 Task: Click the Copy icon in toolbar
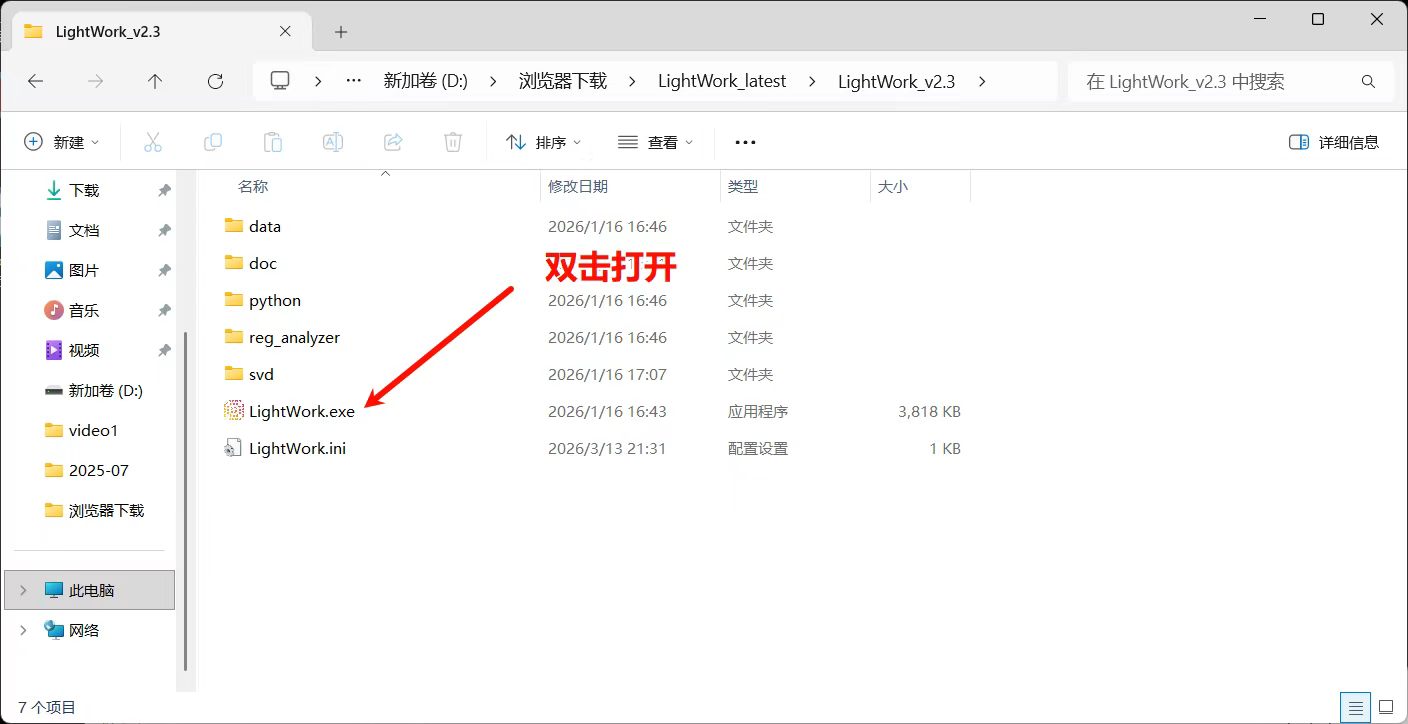pos(213,142)
